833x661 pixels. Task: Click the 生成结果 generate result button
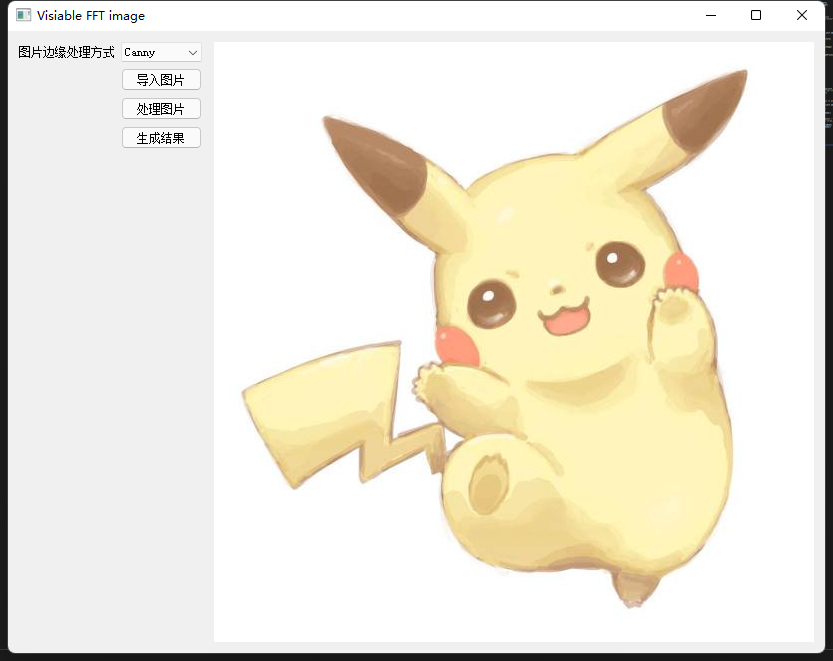(161, 138)
